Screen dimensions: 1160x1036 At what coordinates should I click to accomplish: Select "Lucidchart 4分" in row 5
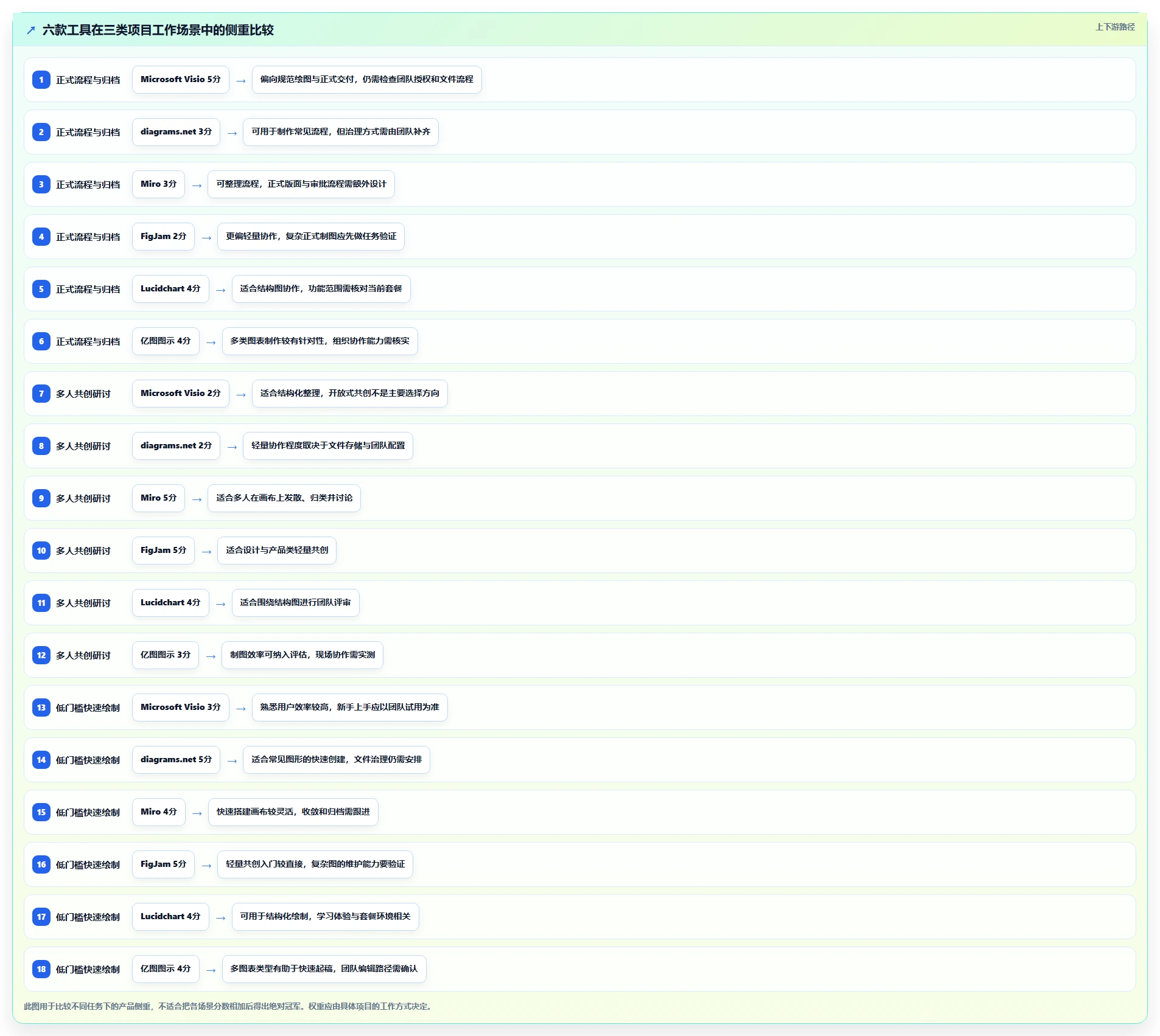[x=170, y=289]
